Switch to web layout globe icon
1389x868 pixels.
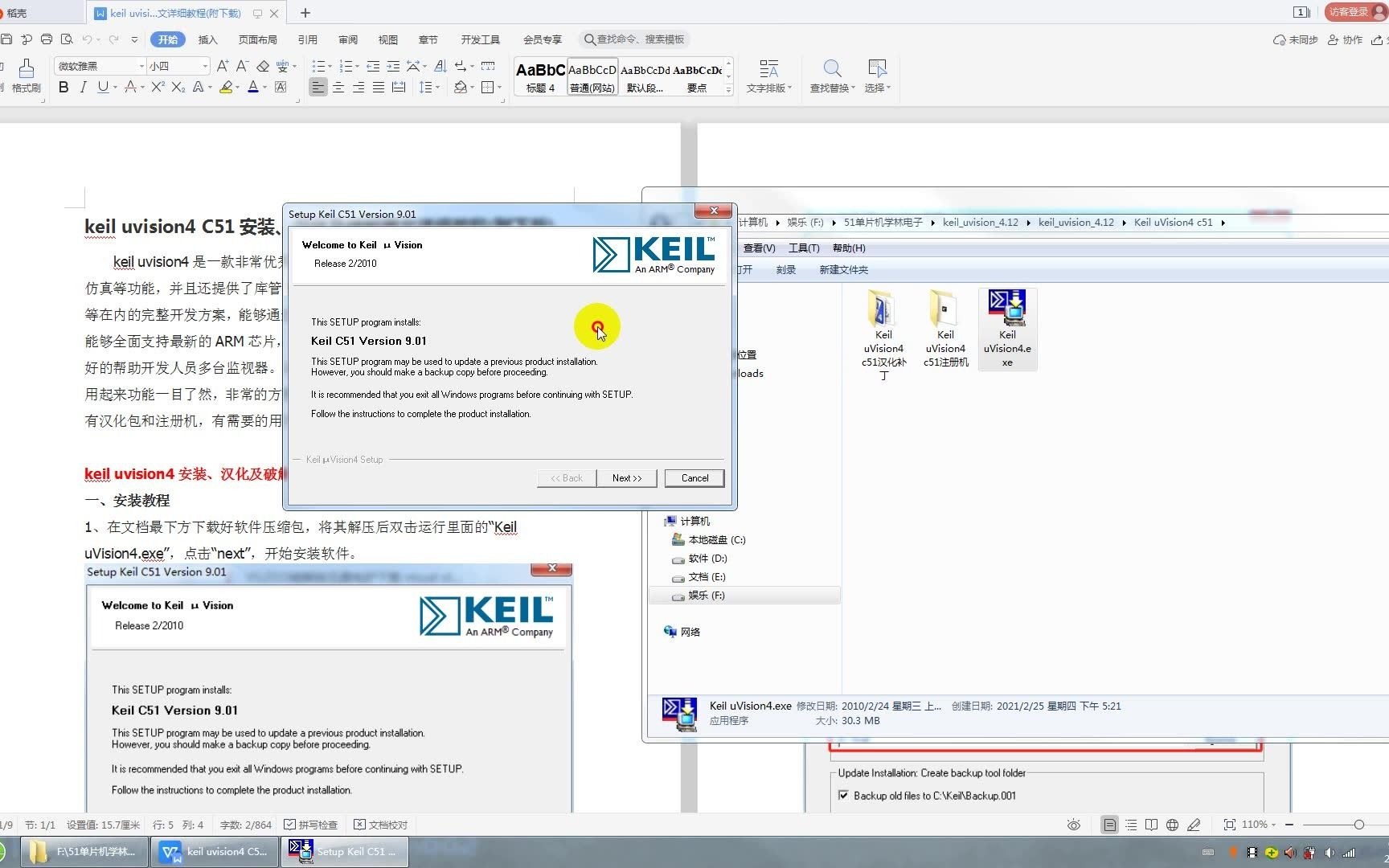1172,825
